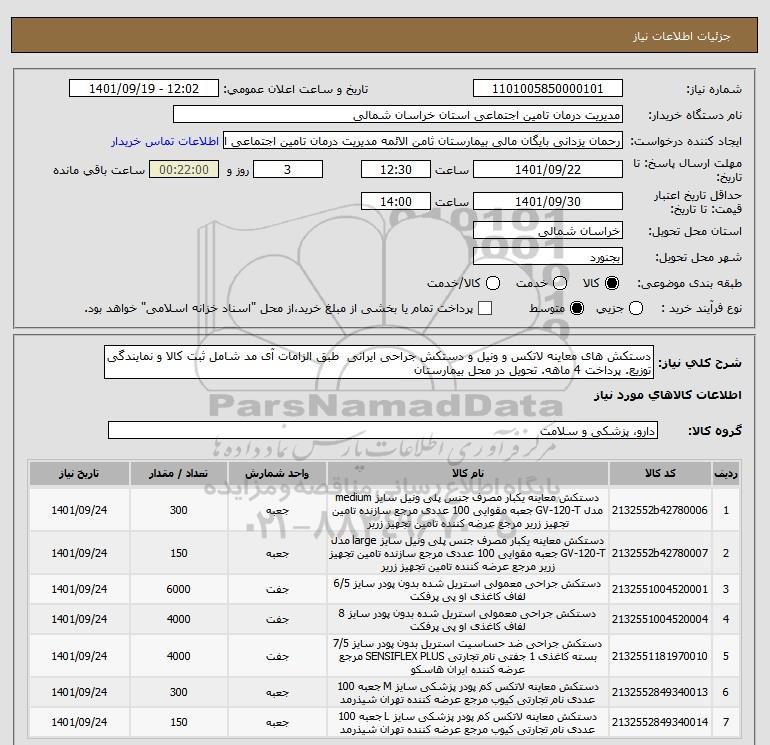Click the SENSIFLEX PLUS glove name in row 5

468,656
